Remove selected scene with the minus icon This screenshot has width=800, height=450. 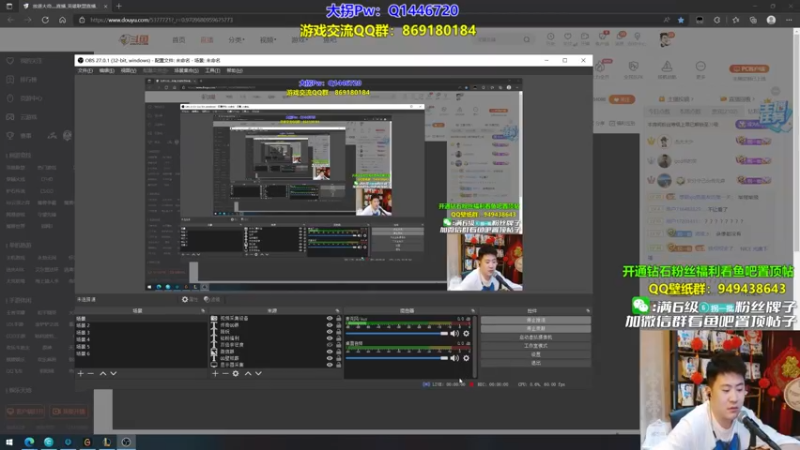pyautogui.click(x=91, y=373)
